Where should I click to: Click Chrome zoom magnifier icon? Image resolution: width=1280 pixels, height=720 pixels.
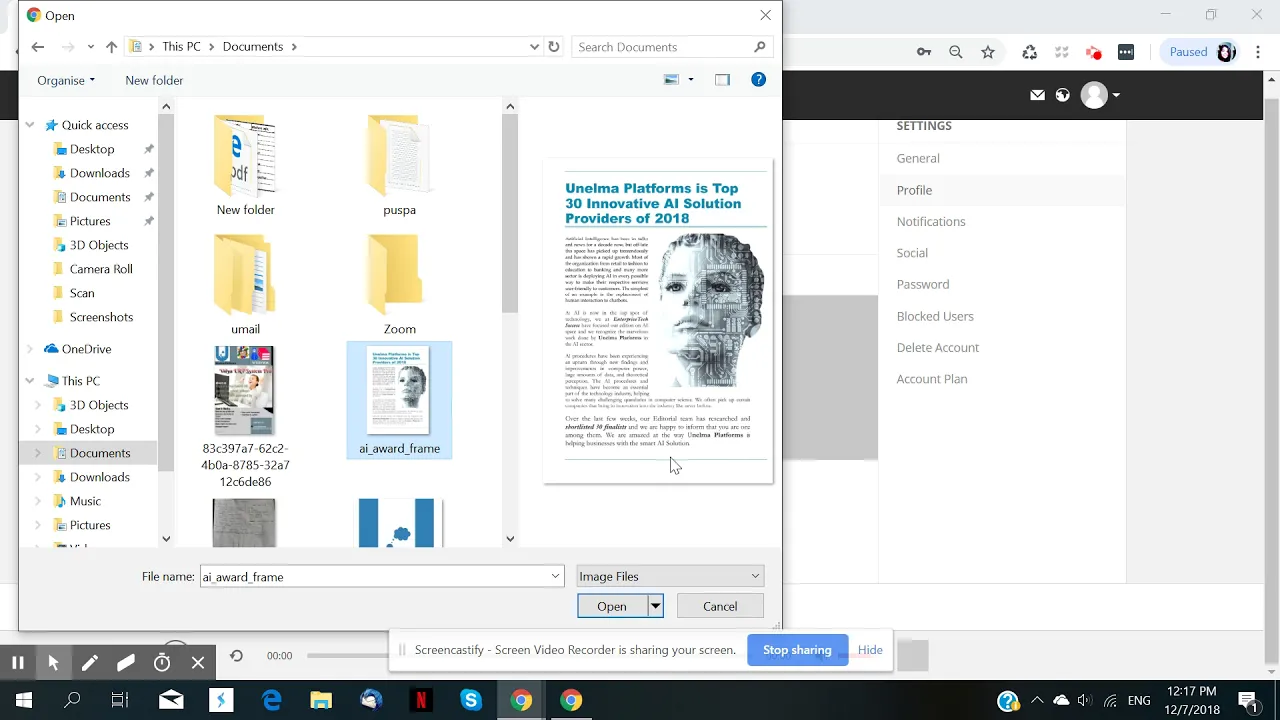(956, 52)
